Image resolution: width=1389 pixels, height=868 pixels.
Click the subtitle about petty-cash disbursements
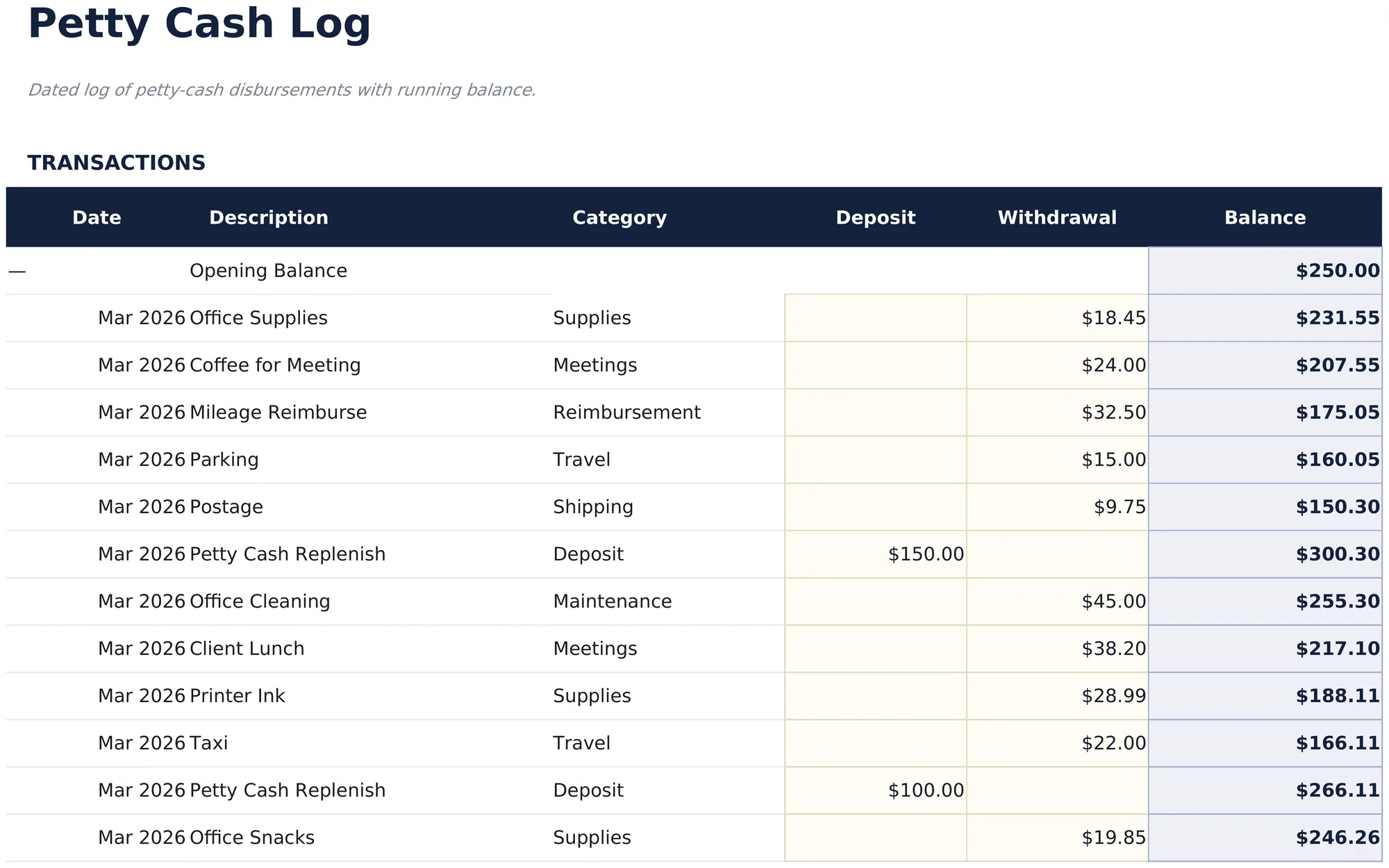click(x=282, y=90)
